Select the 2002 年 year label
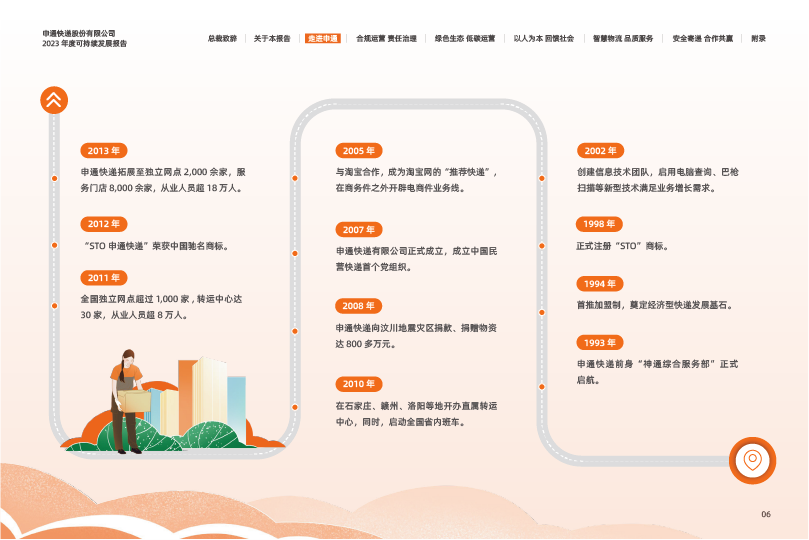The image size is (809, 540). pyautogui.click(x=600, y=151)
